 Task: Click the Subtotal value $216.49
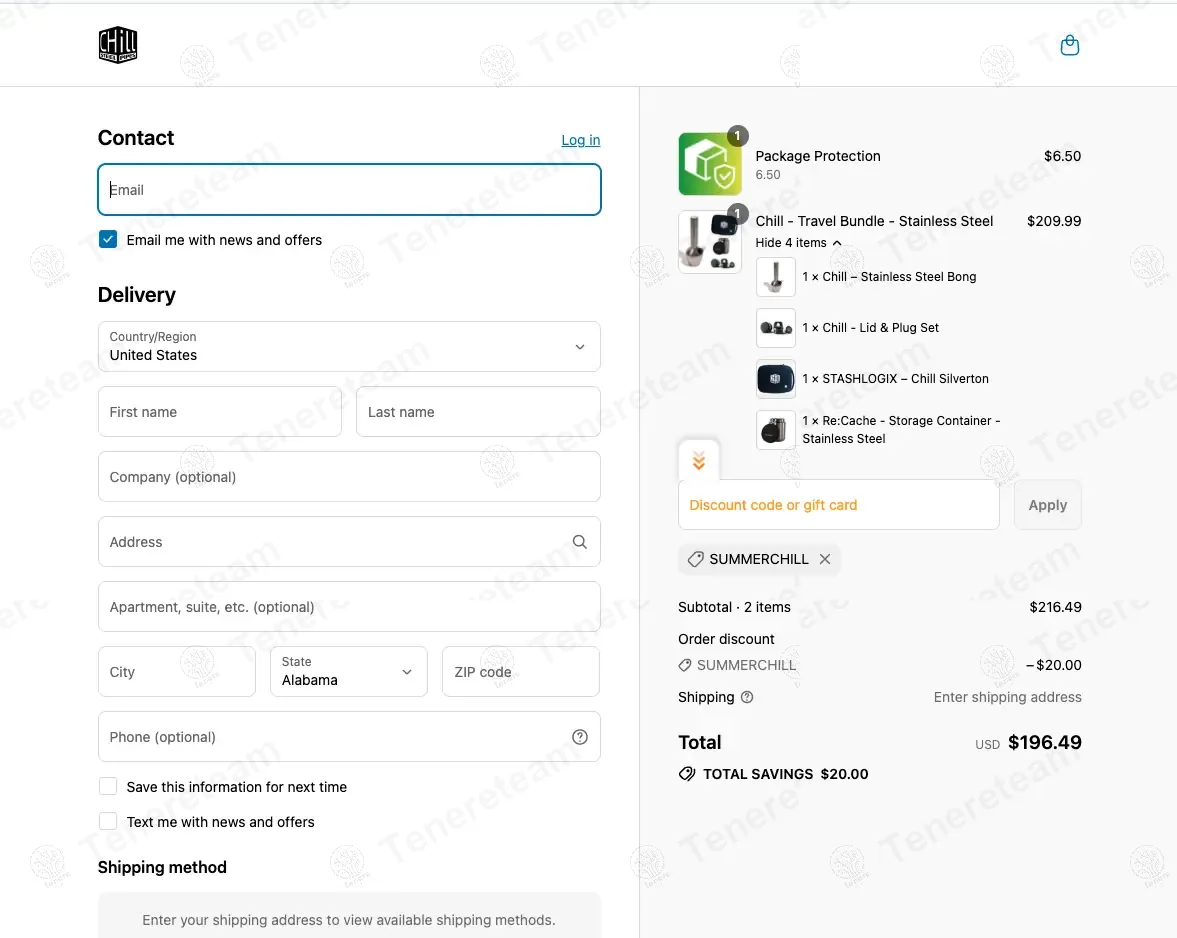point(1055,607)
